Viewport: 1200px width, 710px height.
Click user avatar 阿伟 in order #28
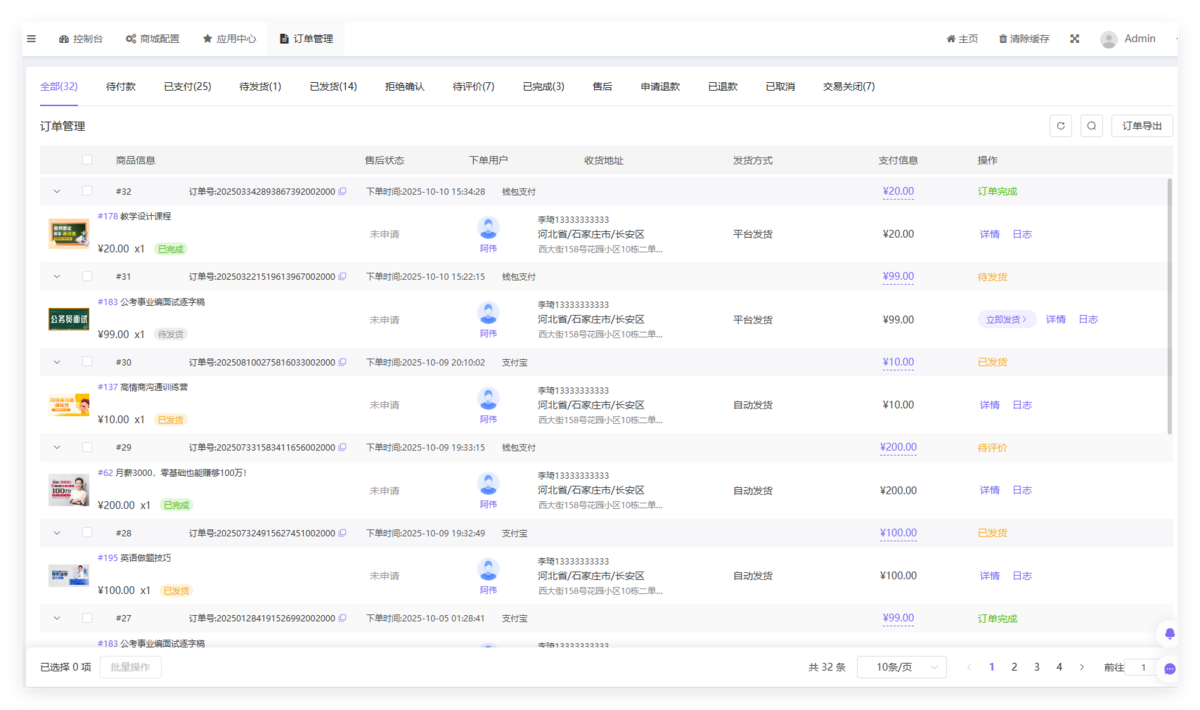(x=488, y=569)
